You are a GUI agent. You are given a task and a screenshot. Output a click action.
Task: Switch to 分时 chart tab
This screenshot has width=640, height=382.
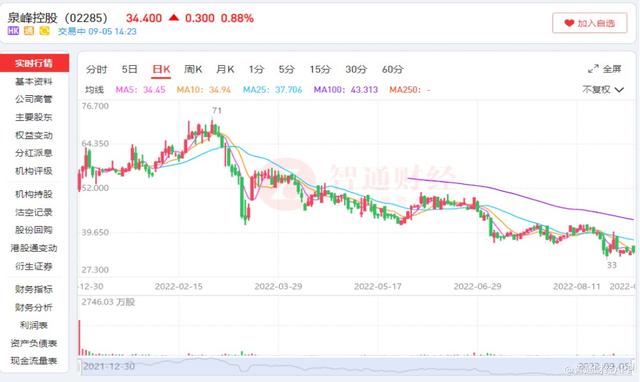tap(96, 69)
